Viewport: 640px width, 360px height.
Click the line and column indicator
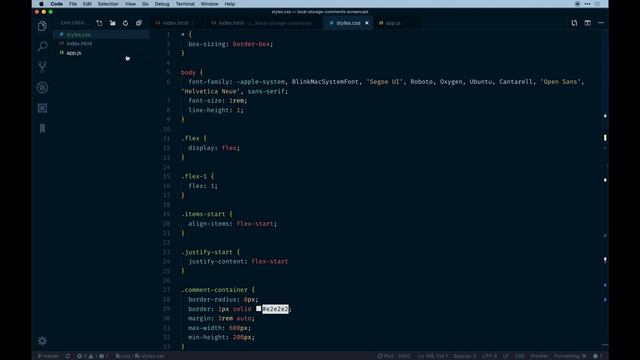[x=433, y=356]
